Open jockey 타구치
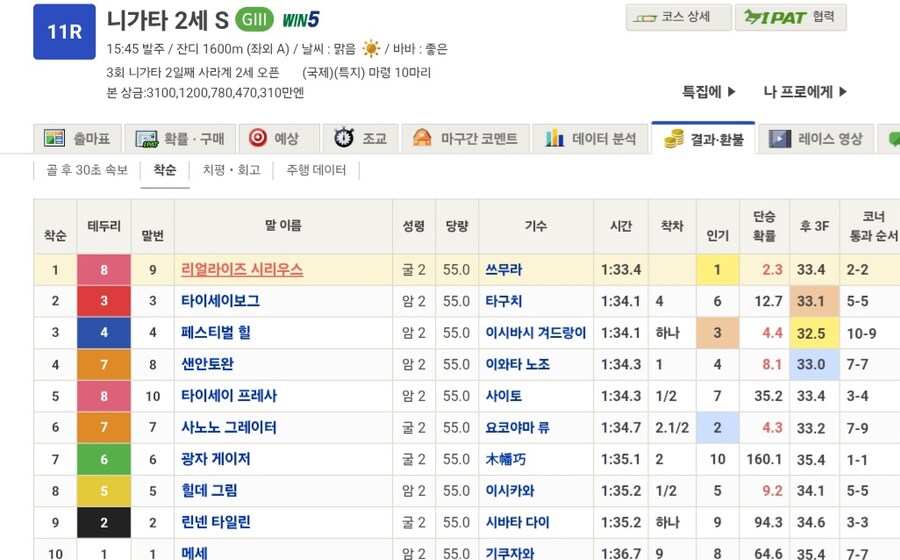The height and width of the screenshot is (560, 900). point(503,301)
